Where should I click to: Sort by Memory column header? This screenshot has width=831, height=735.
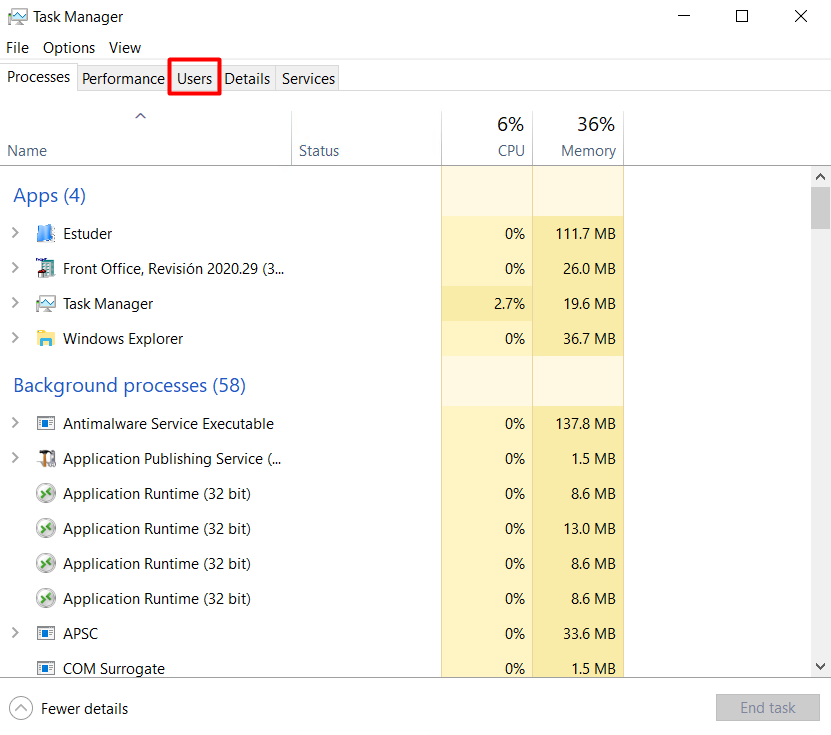click(x=578, y=138)
